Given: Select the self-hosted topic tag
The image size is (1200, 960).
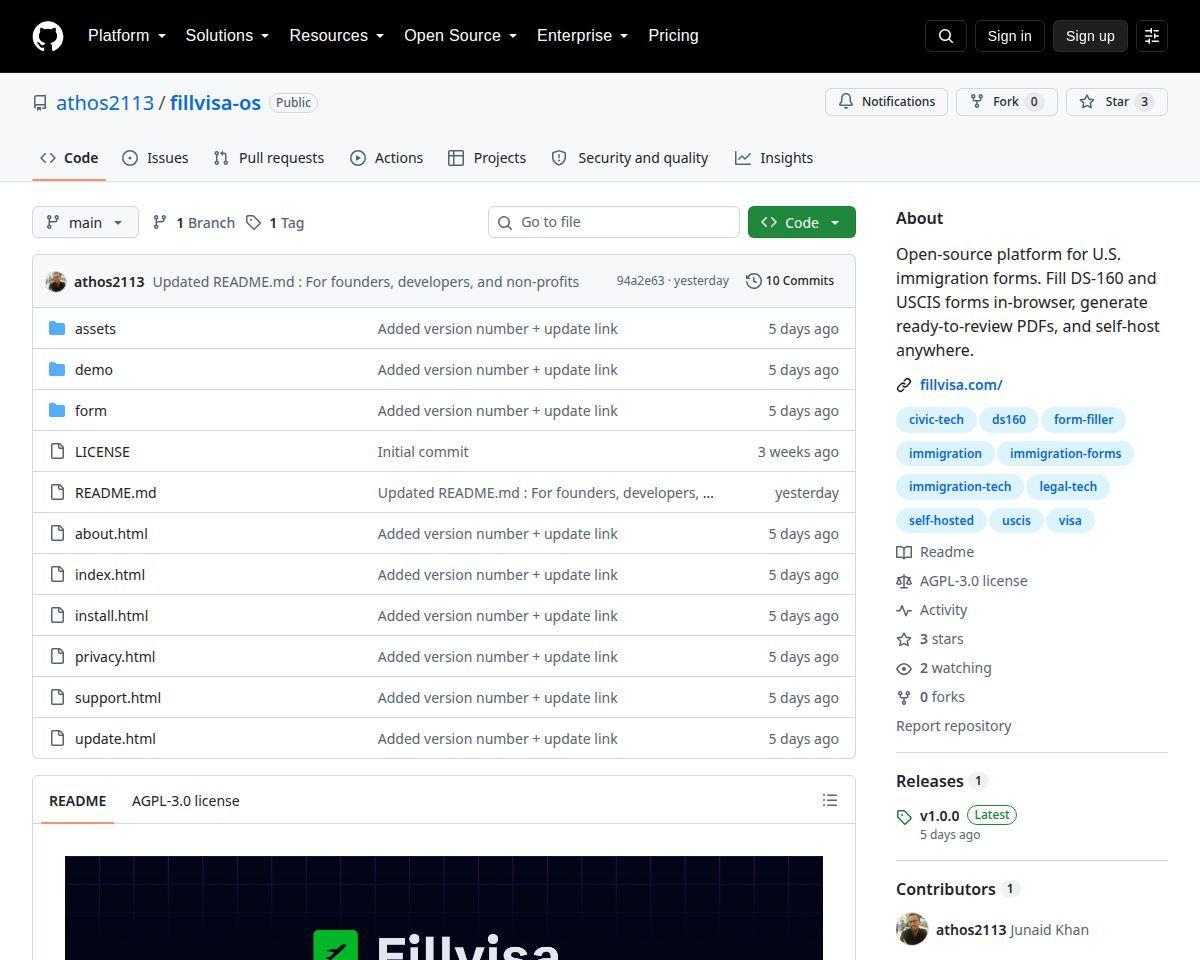Looking at the screenshot, I should 941,521.
